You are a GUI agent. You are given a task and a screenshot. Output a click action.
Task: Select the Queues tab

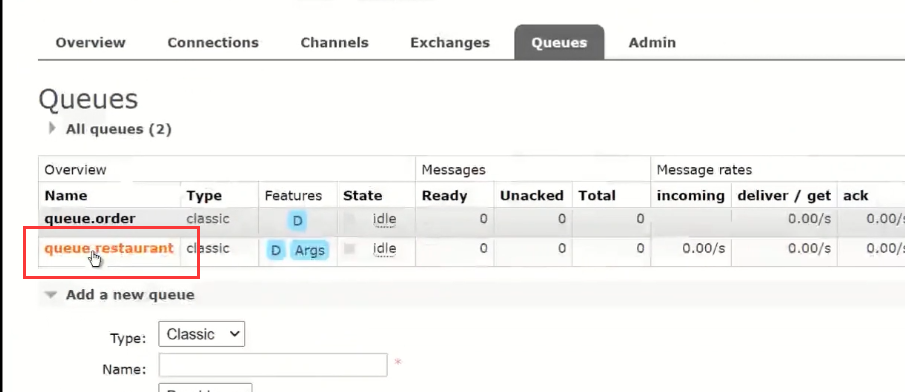pyautogui.click(x=559, y=42)
